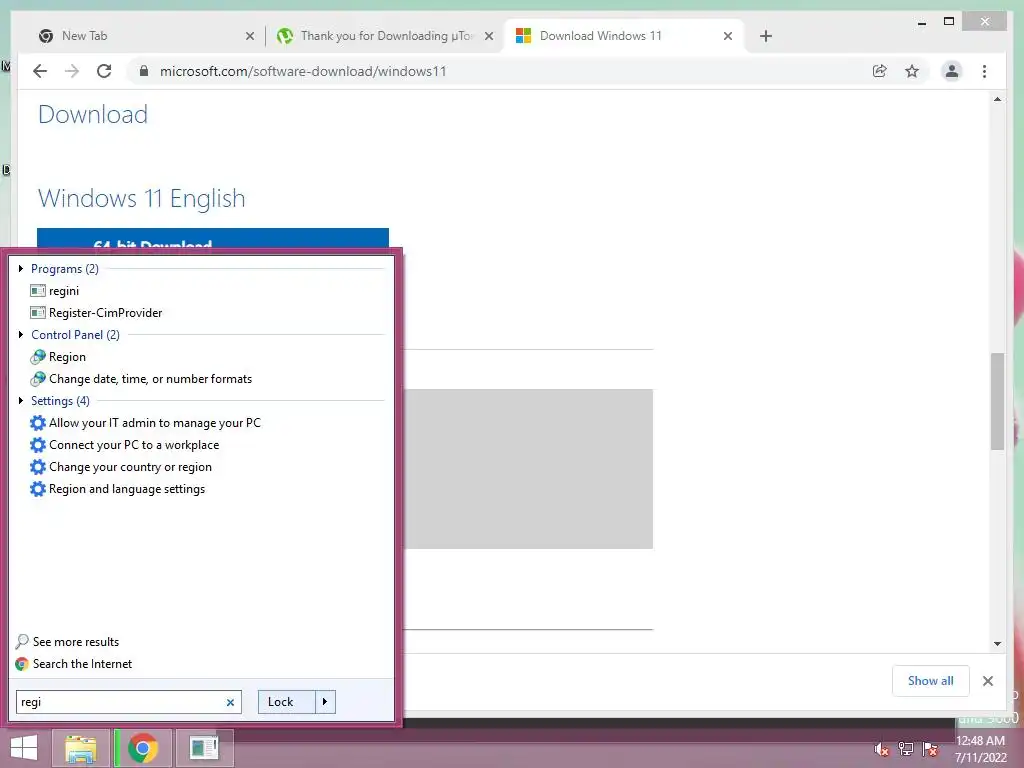Click the scrollbar down arrow
This screenshot has width=1024, height=768.
pos(997,644)
